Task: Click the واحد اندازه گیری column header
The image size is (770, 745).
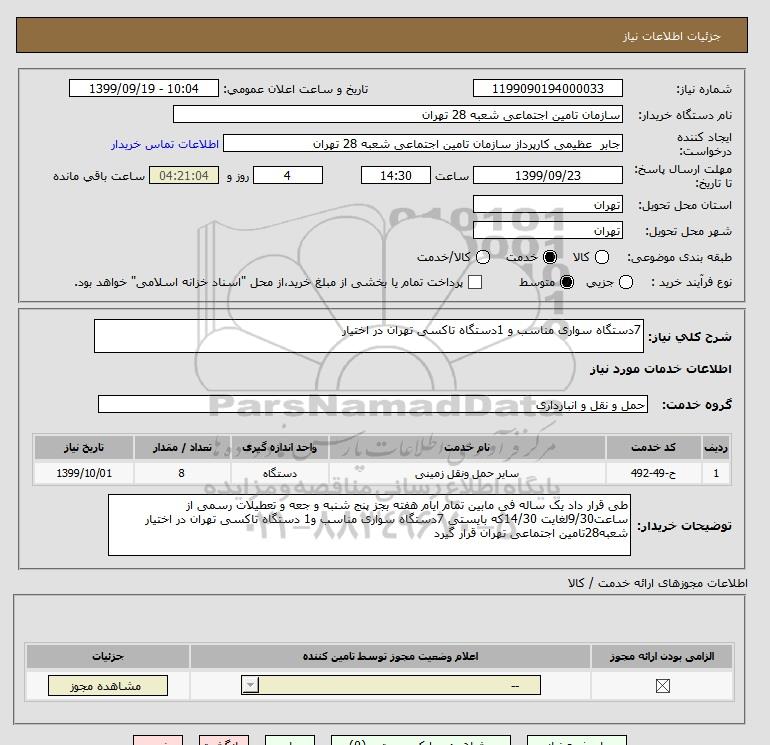Action: point(280,447)
